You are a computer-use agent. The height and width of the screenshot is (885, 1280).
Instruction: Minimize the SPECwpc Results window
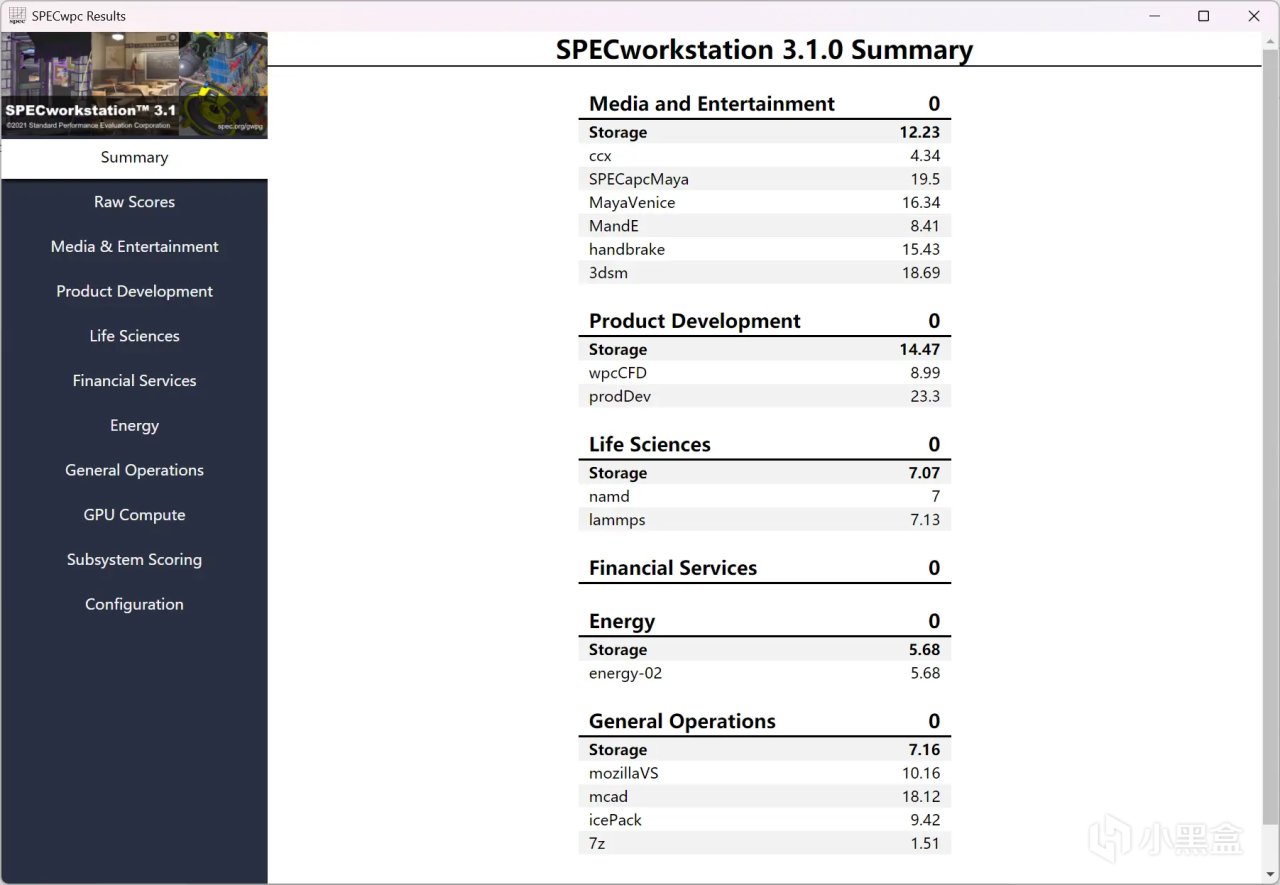[1155, 16]
